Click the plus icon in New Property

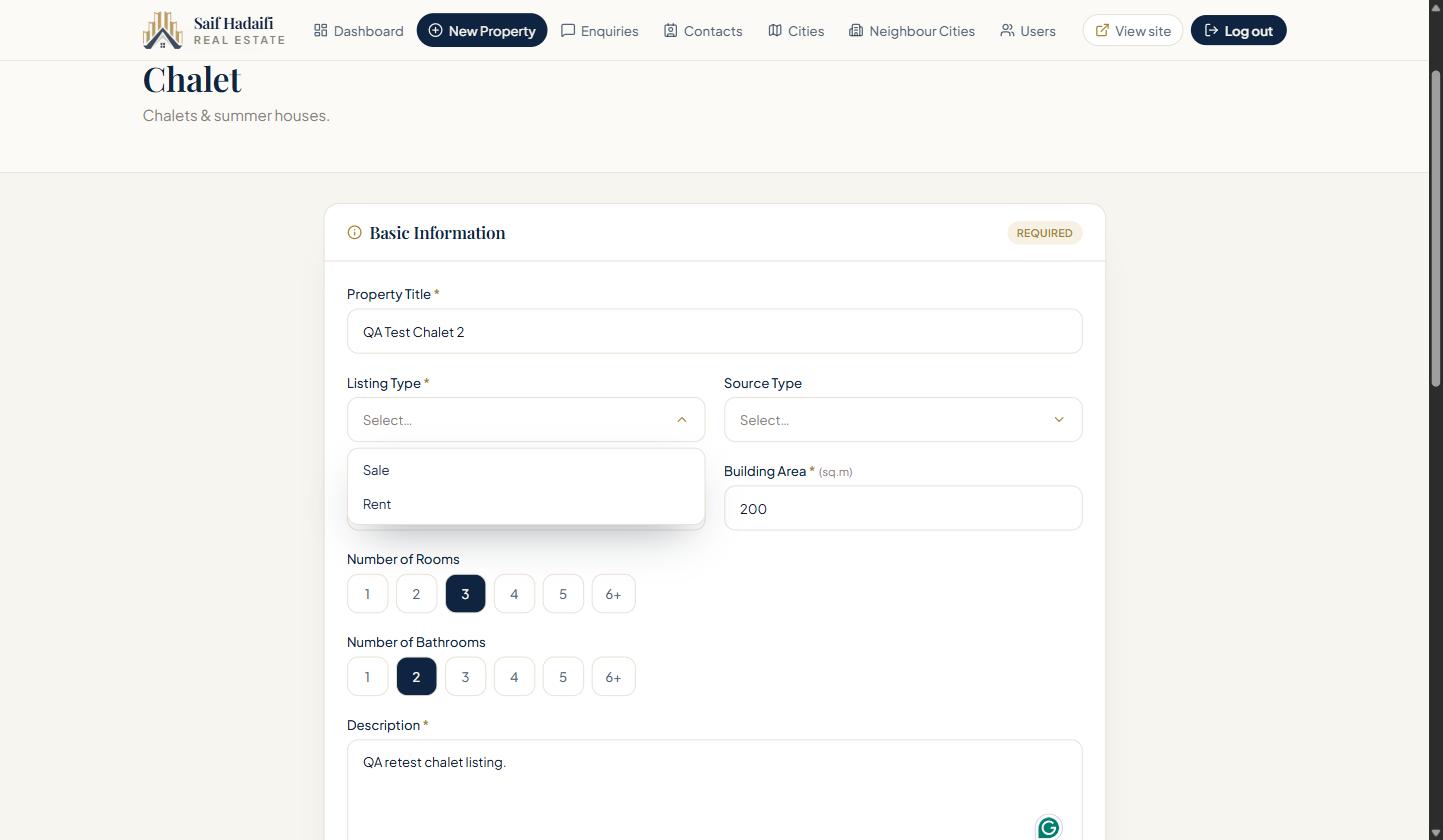pyautogui.click(x=435, y=30)
